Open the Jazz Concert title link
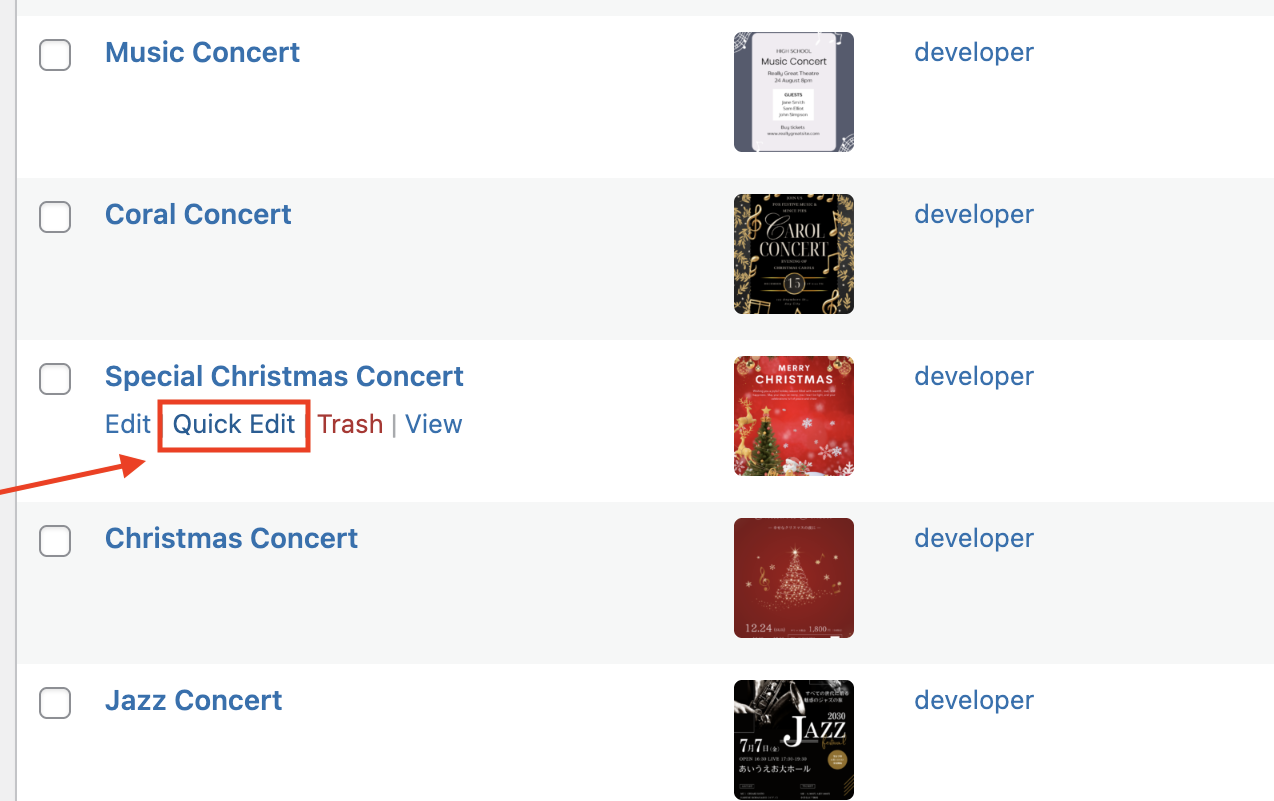 tap(193, 700)
